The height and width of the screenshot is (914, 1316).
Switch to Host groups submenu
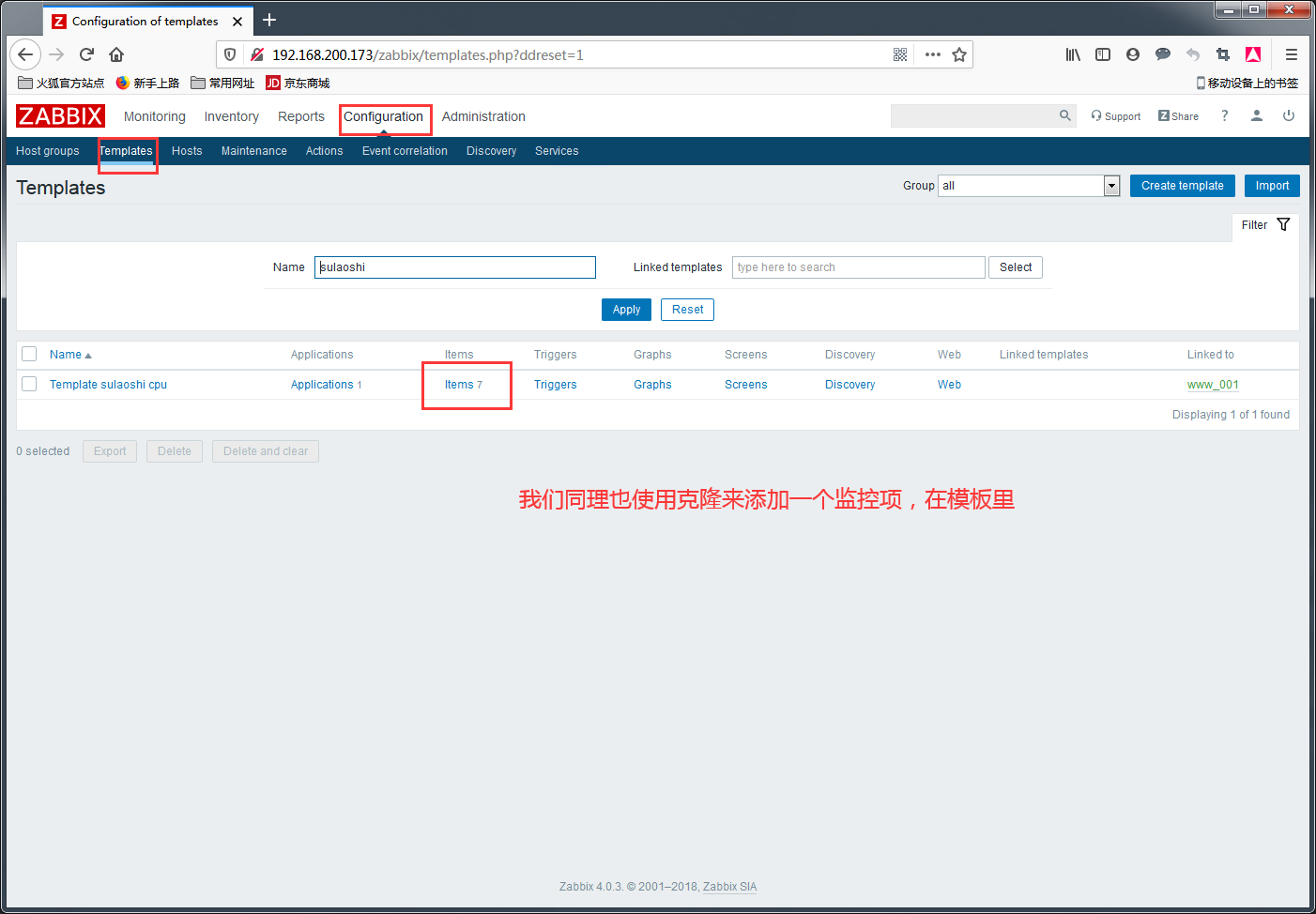tap(48, 151)
